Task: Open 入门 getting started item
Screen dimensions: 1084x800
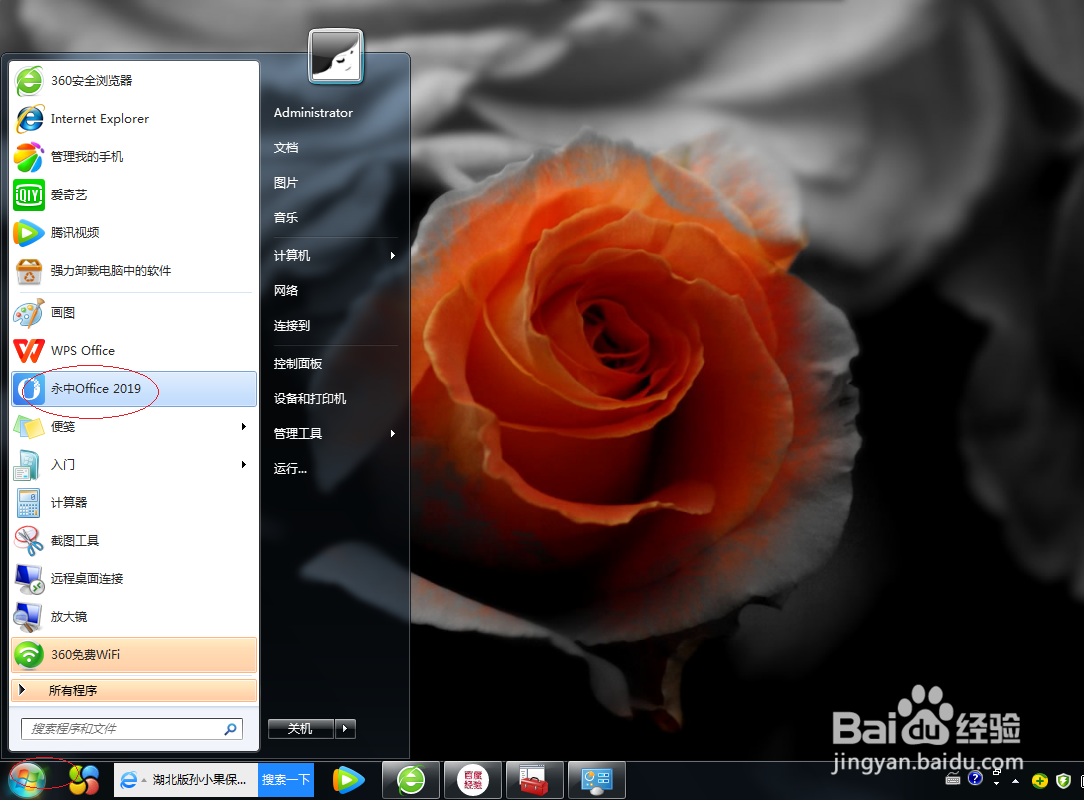Action: 134,465
